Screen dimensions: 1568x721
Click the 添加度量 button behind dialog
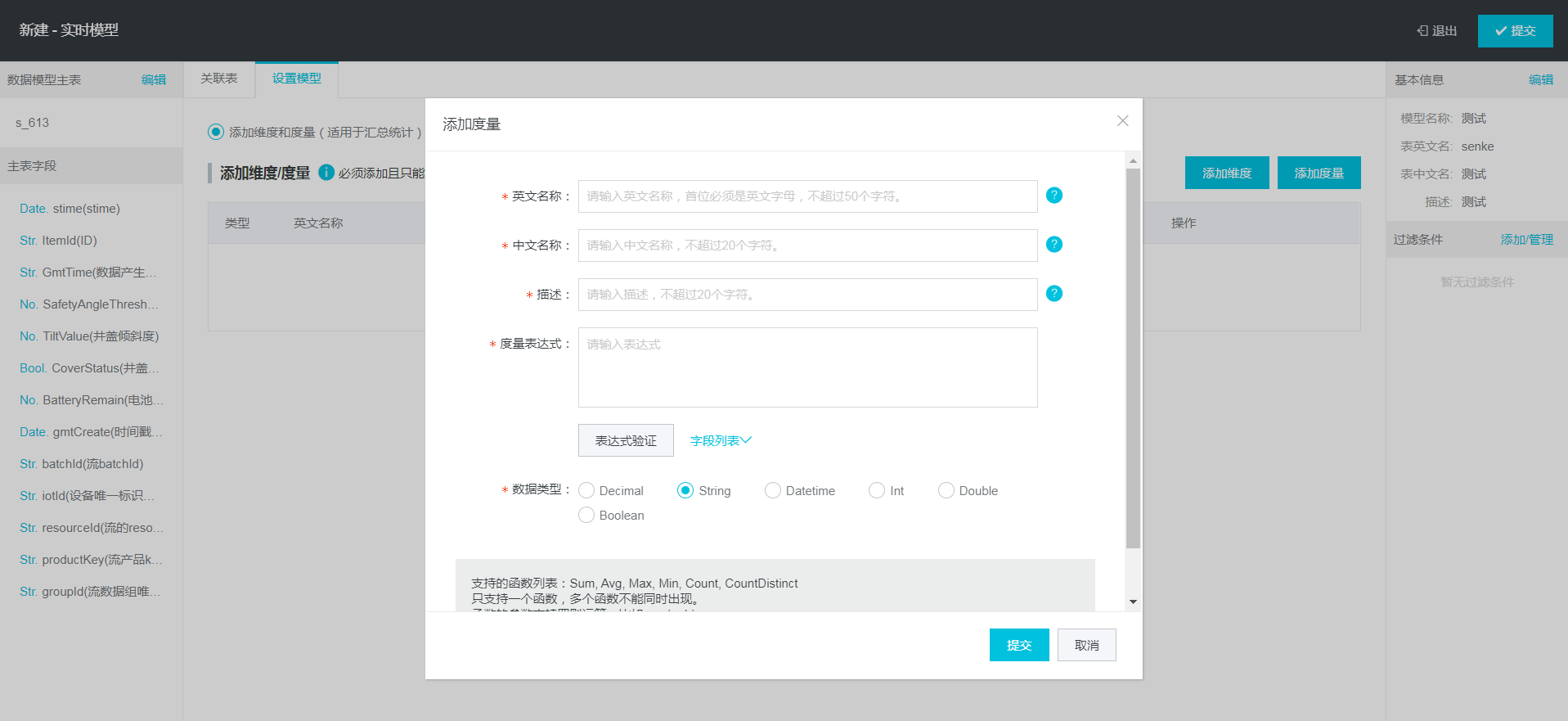[1319, 173]
